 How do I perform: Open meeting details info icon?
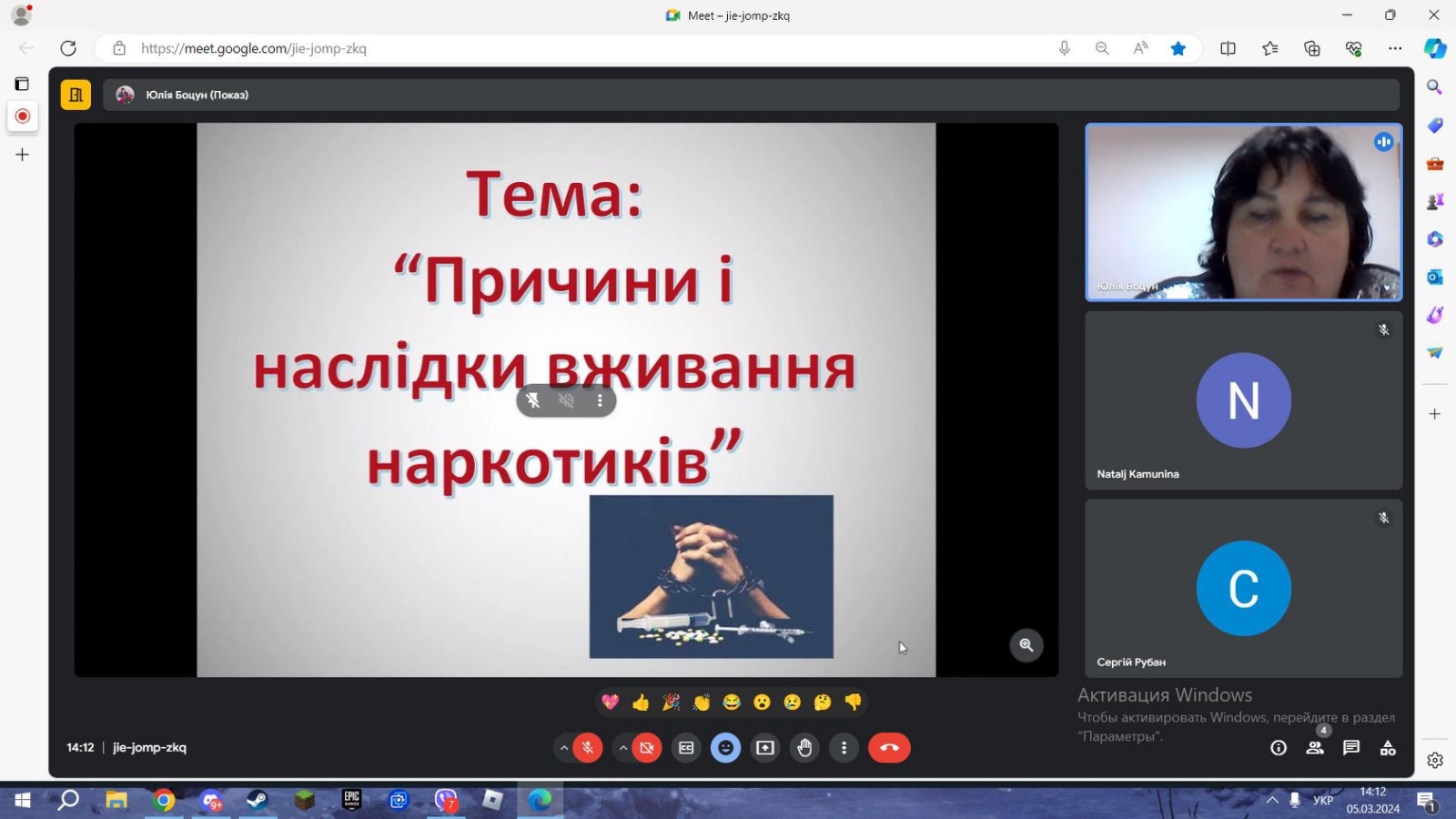(1279, 748)
